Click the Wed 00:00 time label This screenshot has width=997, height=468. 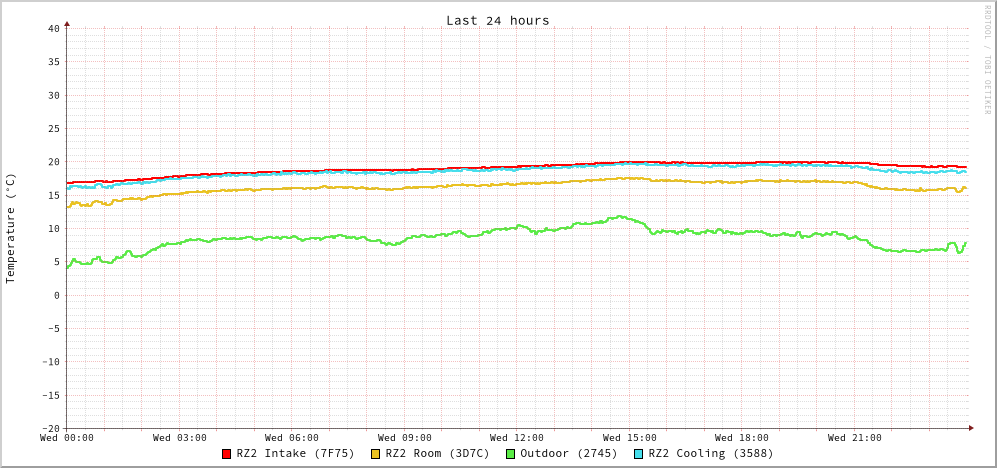(x=67, y=438)
